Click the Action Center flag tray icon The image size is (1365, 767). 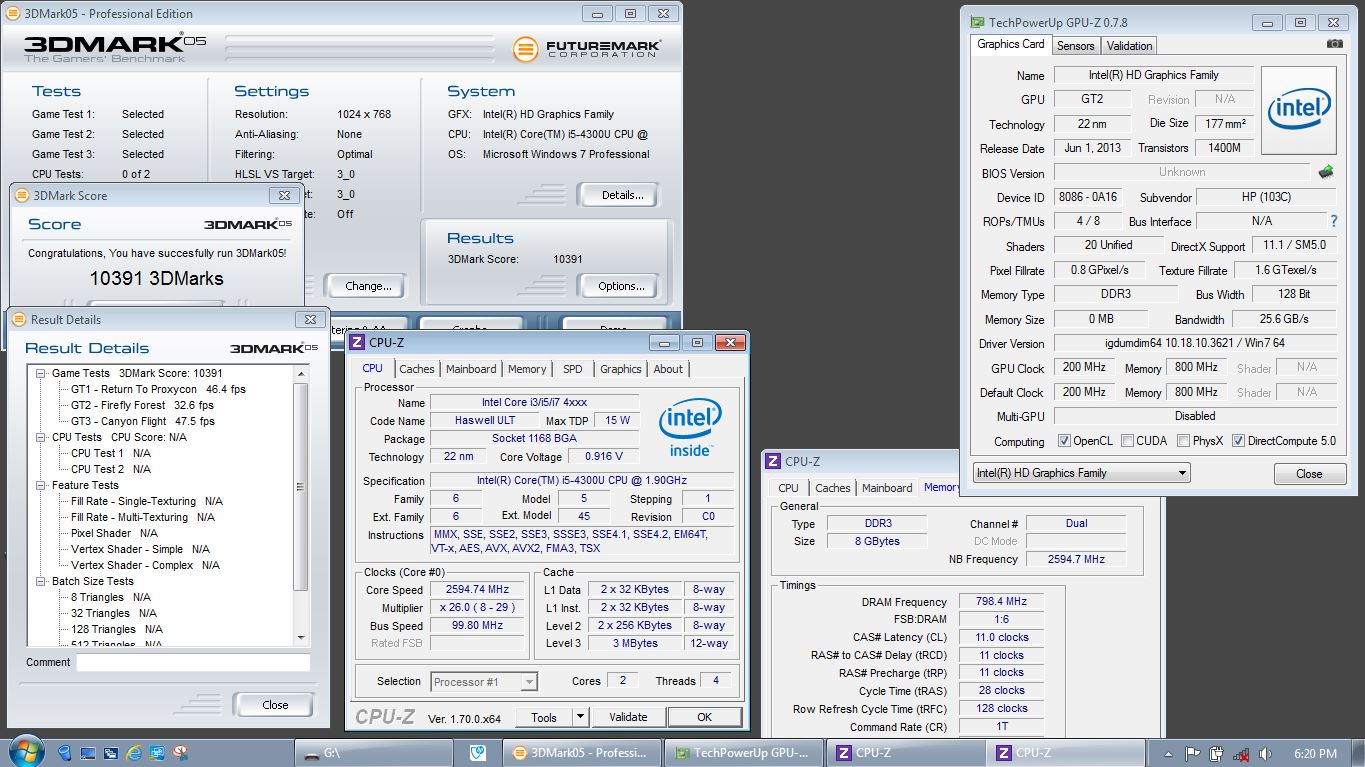click(1193, 753)
